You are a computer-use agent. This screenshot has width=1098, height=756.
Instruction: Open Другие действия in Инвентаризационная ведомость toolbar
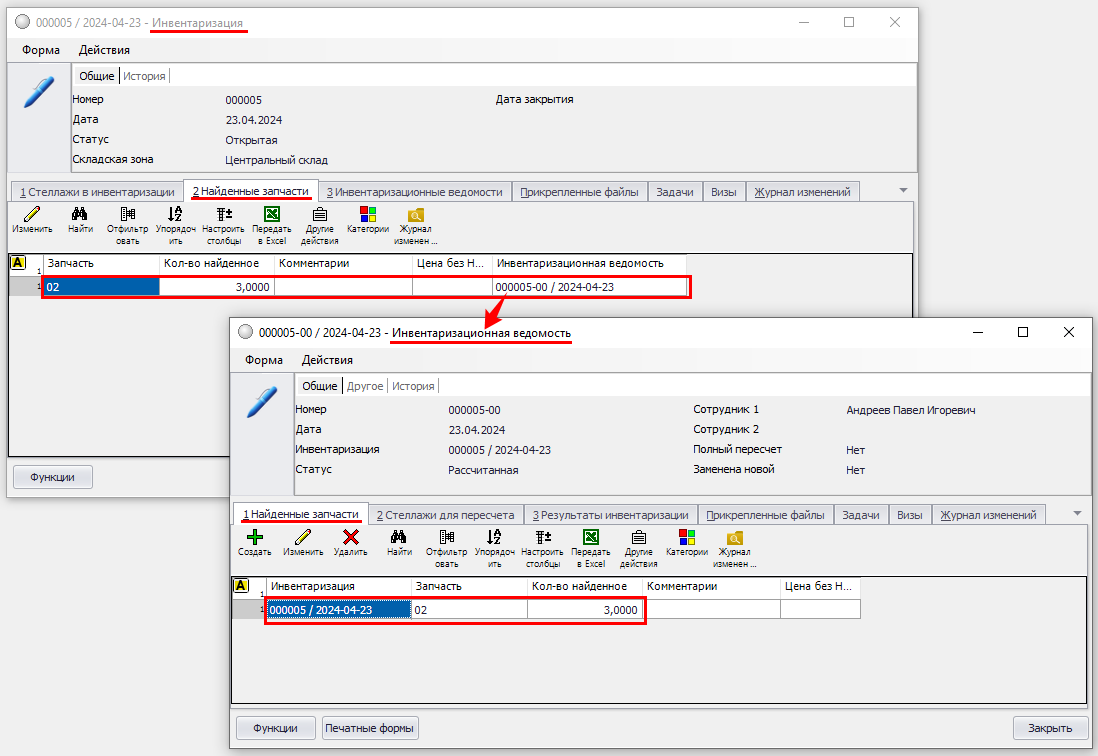[638, 543]
